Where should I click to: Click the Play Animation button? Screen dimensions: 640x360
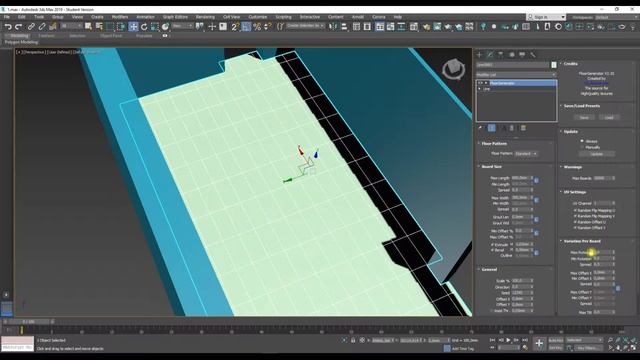(x=508, y=340)
